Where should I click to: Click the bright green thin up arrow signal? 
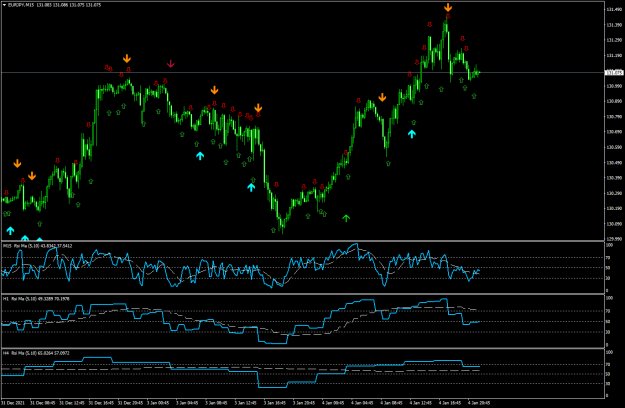pyautogui.click(x=346, y=218)
